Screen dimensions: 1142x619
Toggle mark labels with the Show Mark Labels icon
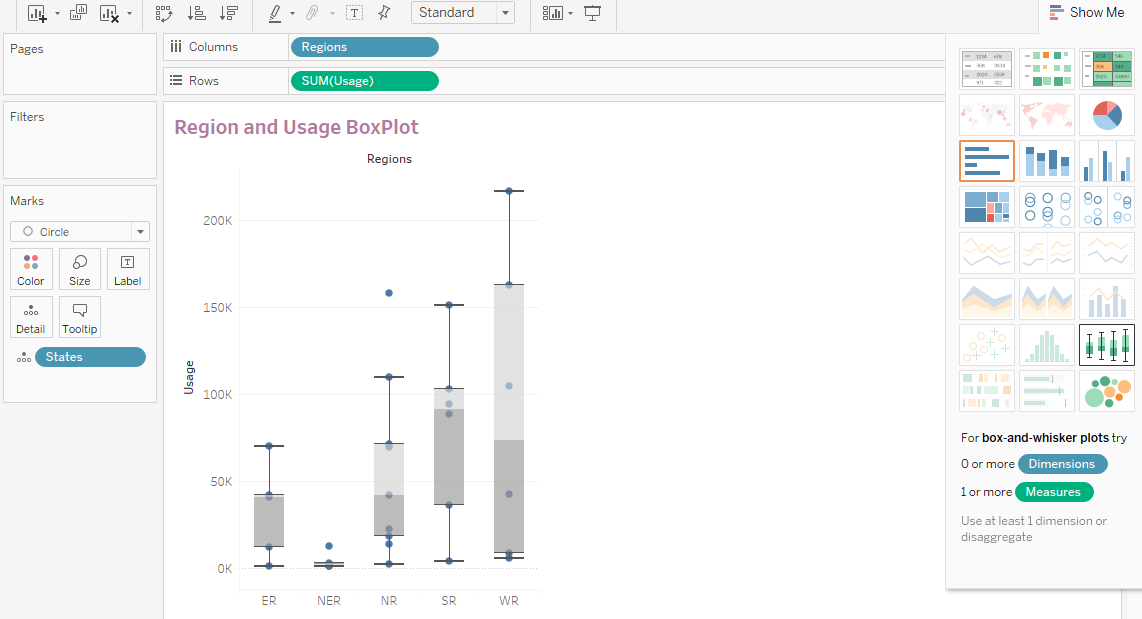354,13
